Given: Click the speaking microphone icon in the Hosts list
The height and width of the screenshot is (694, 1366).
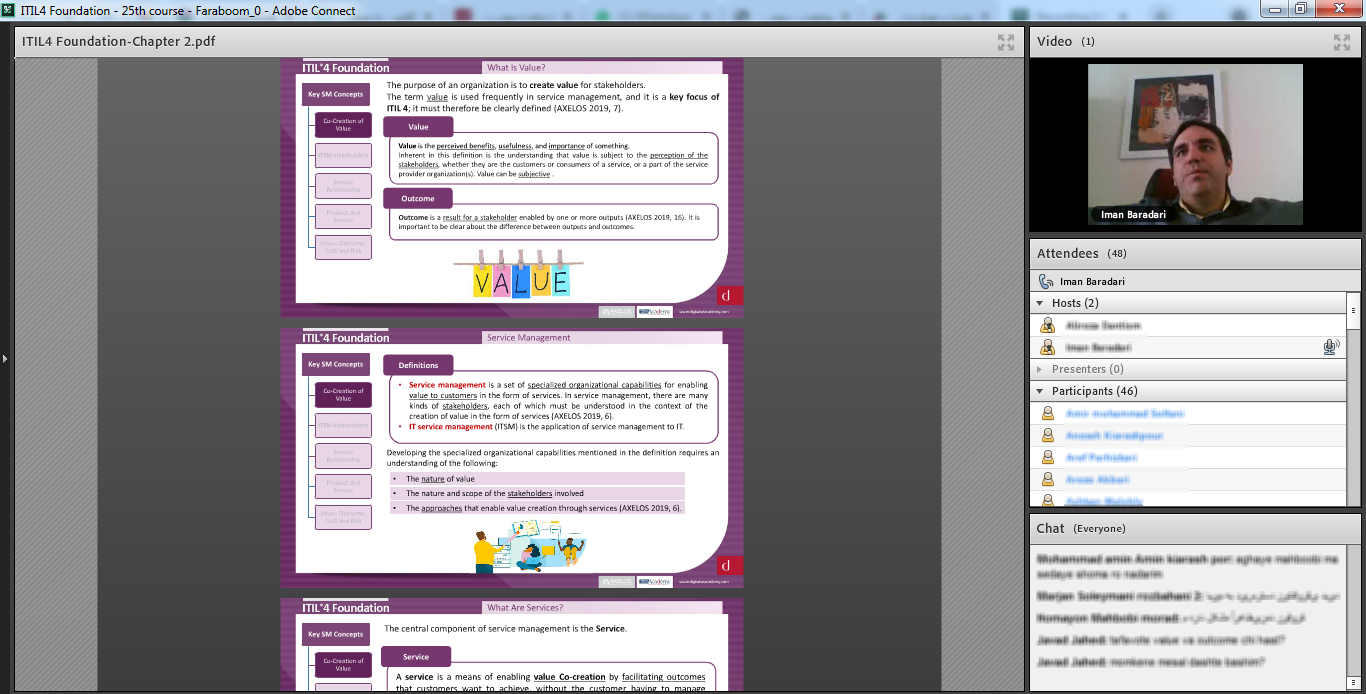Looking at the screenshot, I should pyautogui.click(x=1331, y=347).
